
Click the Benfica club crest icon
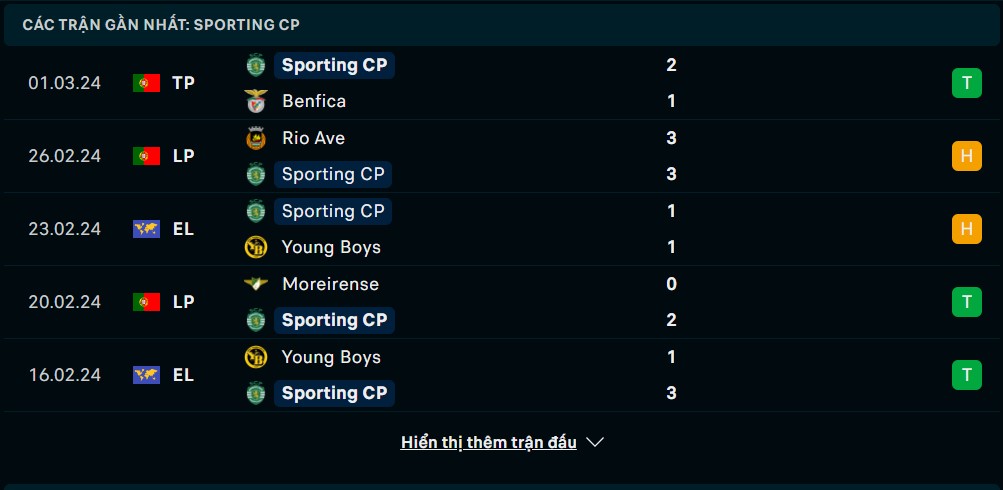coord(256,101)
